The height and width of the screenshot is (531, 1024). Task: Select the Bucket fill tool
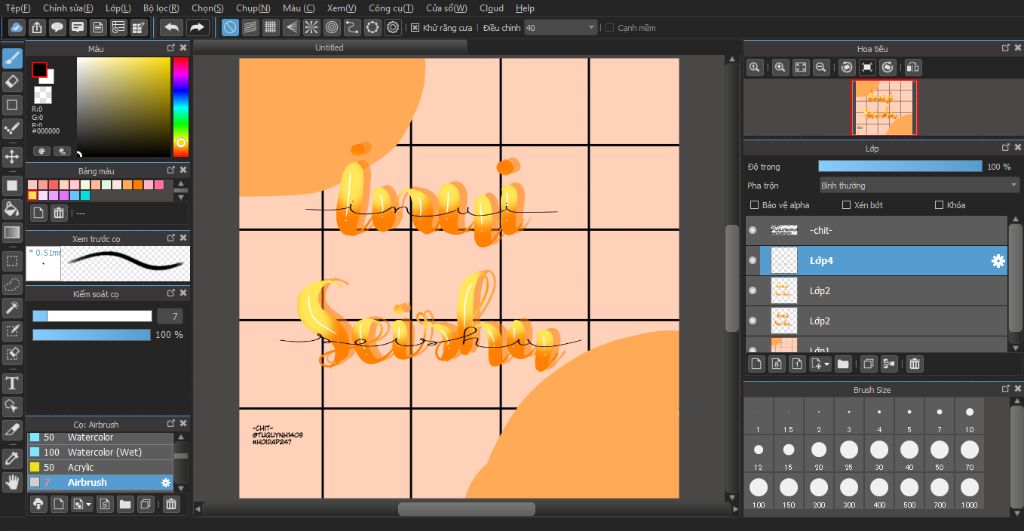point(12,209)
